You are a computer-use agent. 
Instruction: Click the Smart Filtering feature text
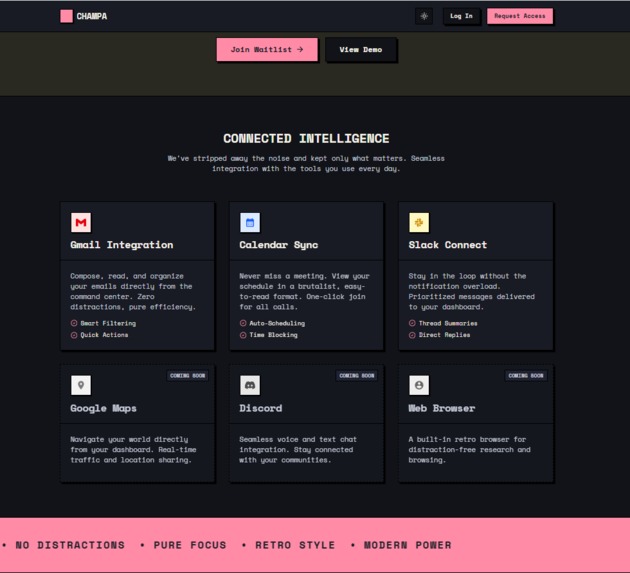click(x=108, y=323)
